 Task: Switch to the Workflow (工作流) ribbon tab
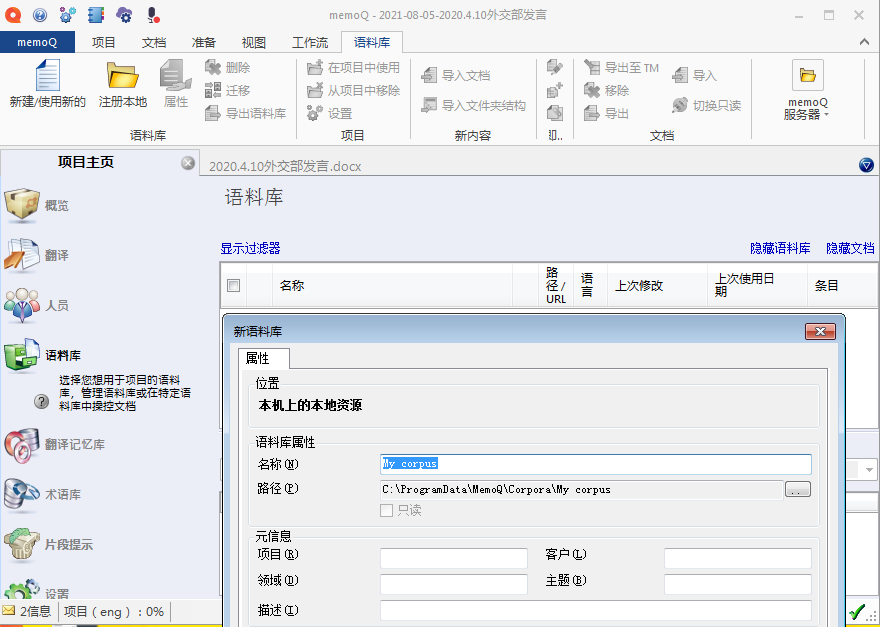tap(310, 42)
